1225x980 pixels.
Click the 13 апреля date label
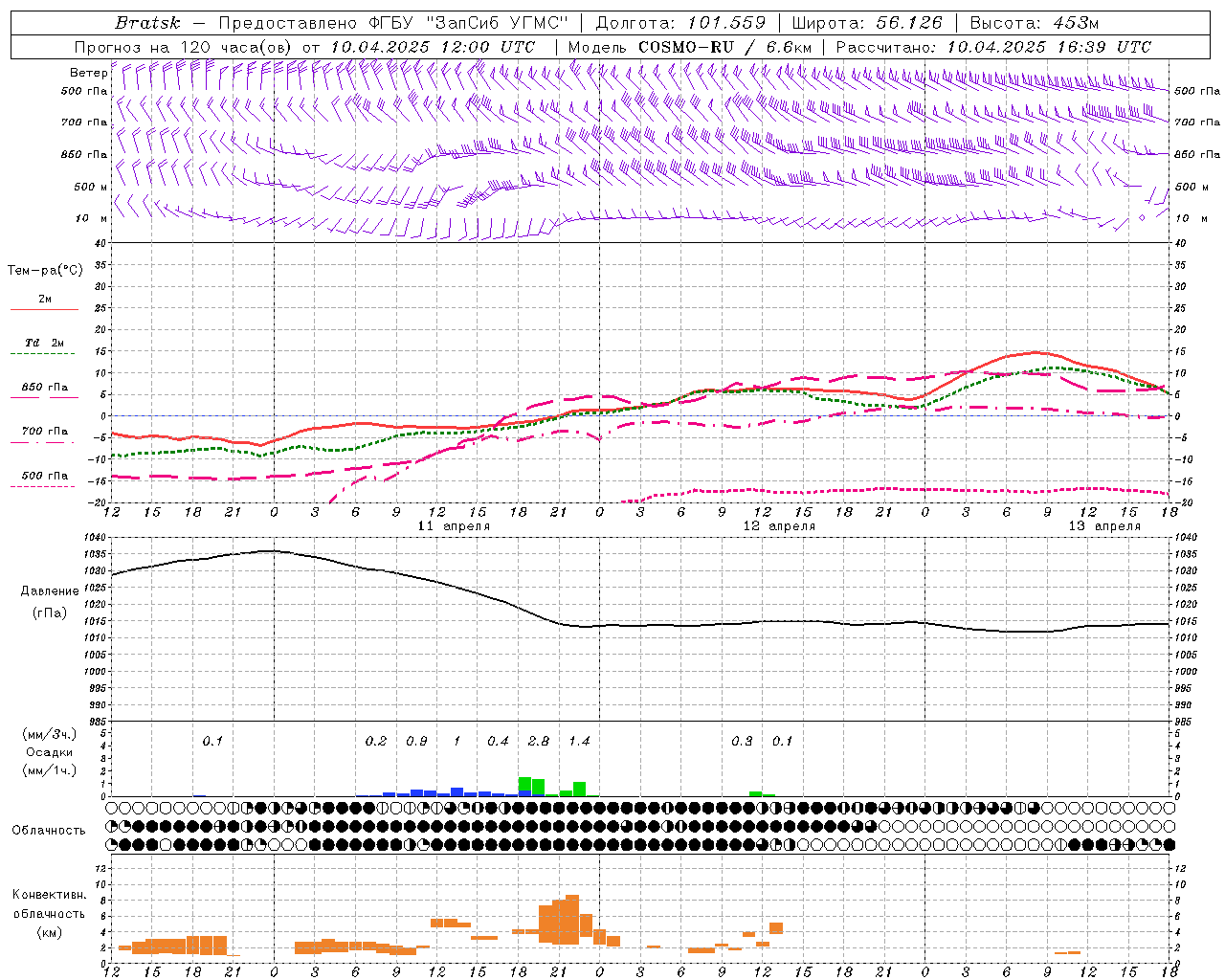(x=1104, y=526)
